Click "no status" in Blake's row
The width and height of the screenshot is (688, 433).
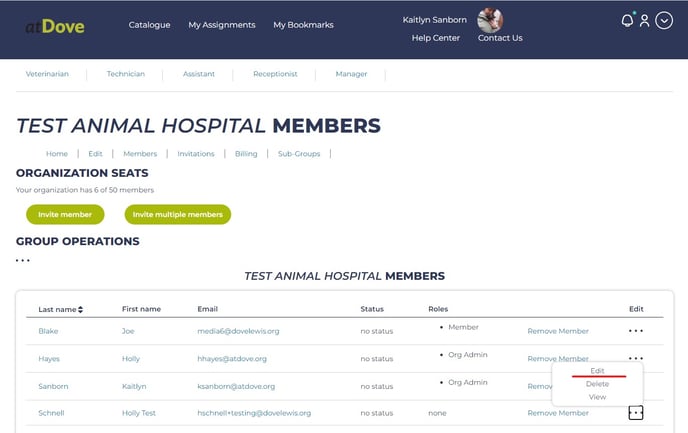point(376,331)
